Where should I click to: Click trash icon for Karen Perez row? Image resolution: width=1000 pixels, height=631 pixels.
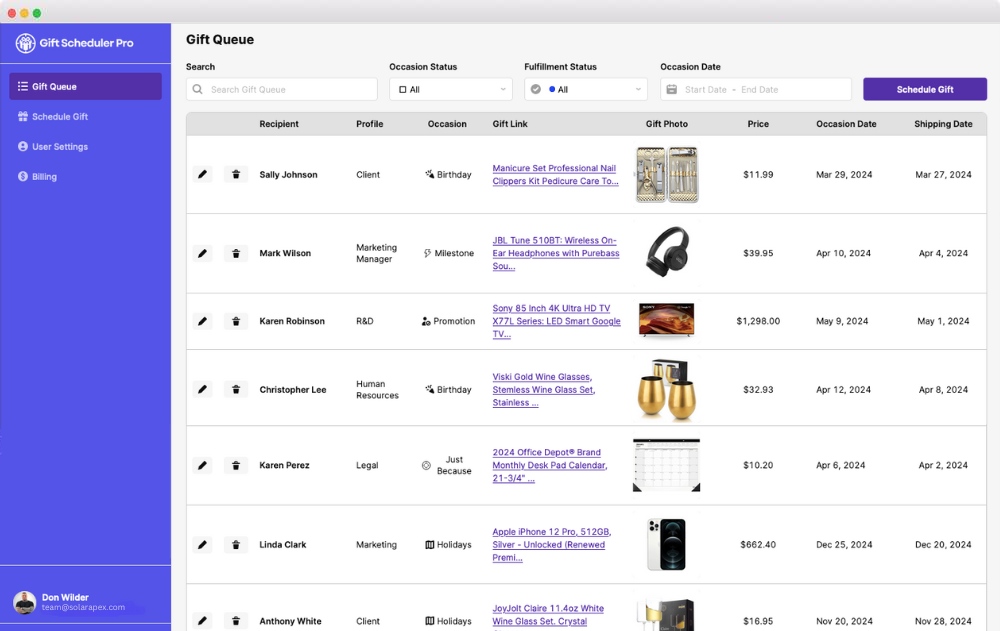pos(236,465)
